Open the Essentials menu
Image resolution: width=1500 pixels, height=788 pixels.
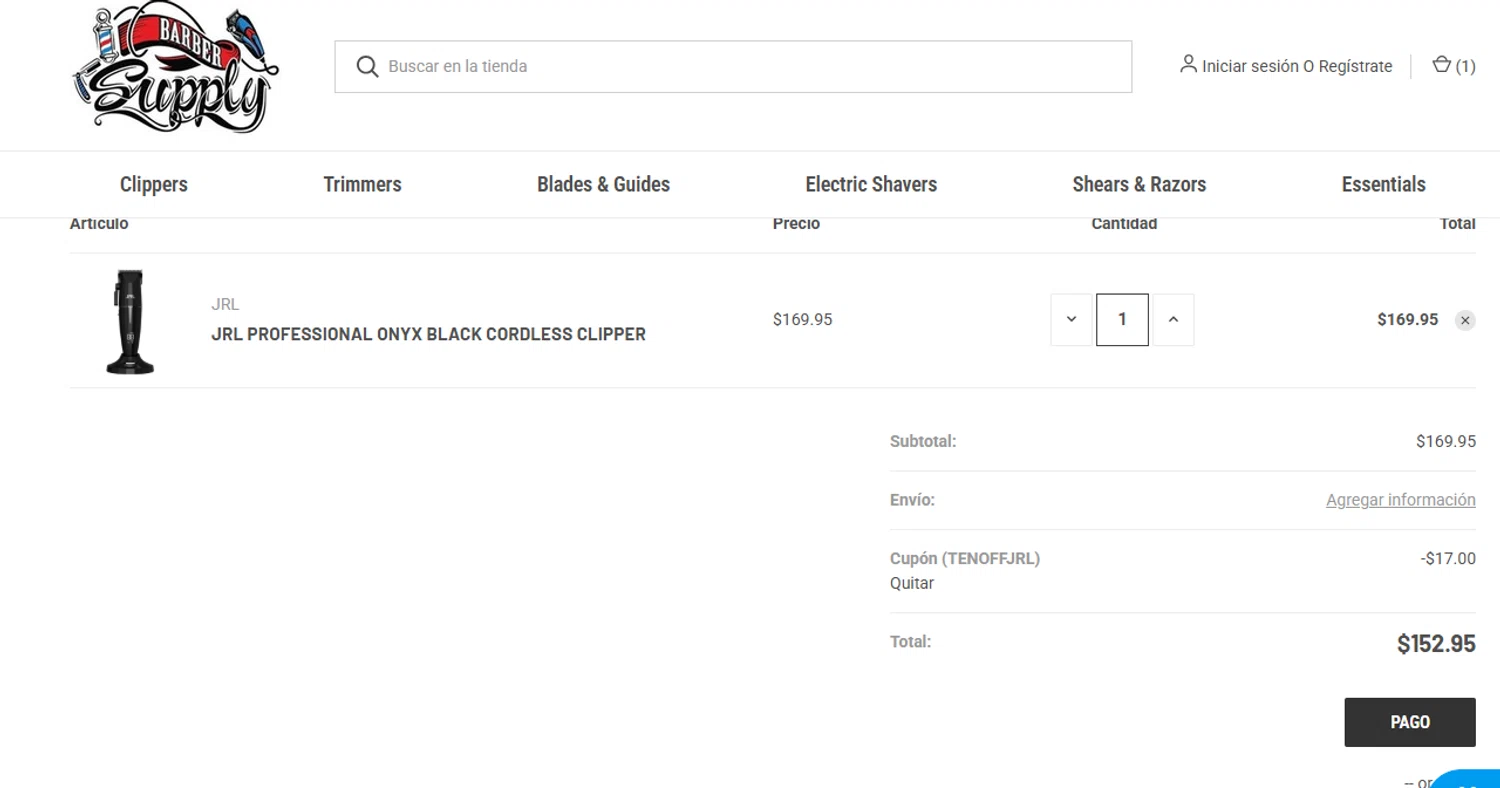coord(1383,184)
